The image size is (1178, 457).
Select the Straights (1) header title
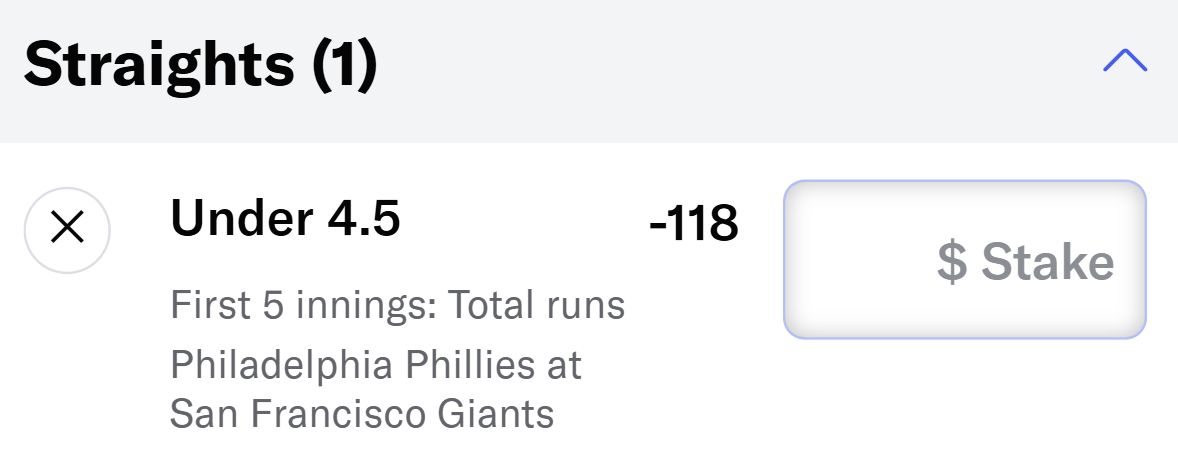200,66
